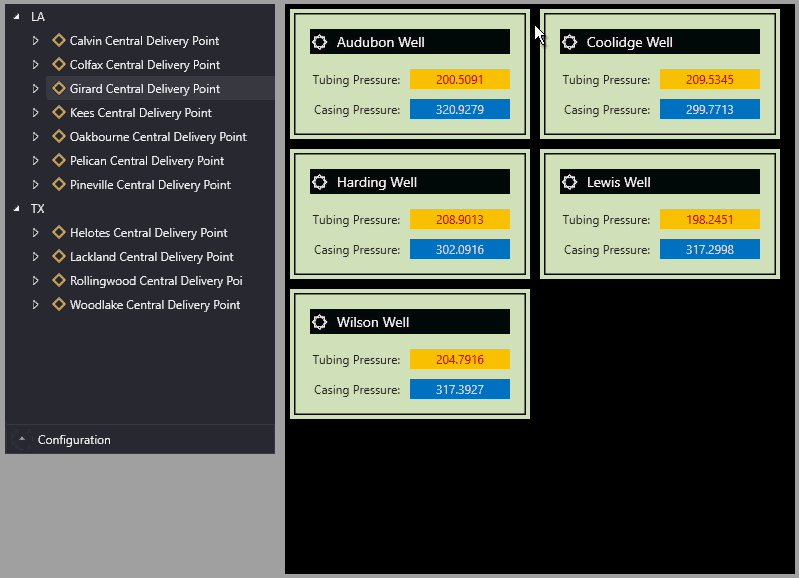Expand the Configuration panel arrow
This screenshot has height=578, width=799.
[21, 439]
